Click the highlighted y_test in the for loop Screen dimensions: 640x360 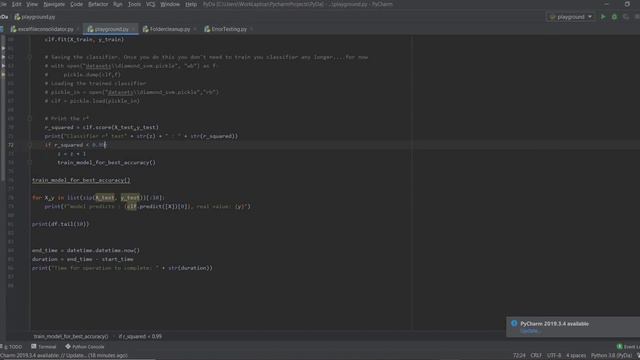tap(130, 198)
